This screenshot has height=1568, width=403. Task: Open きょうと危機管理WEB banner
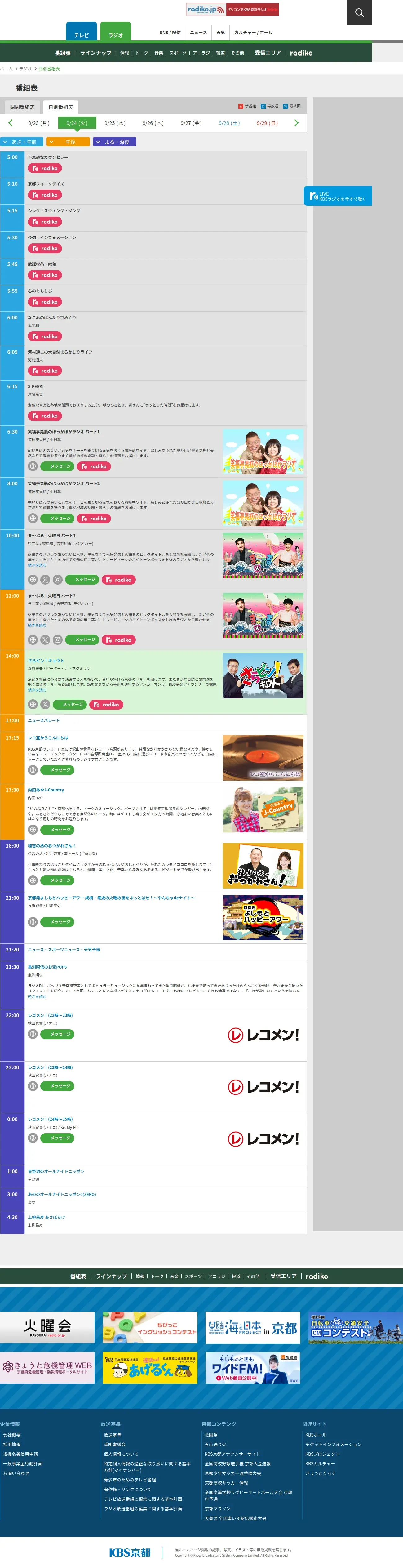click(x=47, y=1368)
